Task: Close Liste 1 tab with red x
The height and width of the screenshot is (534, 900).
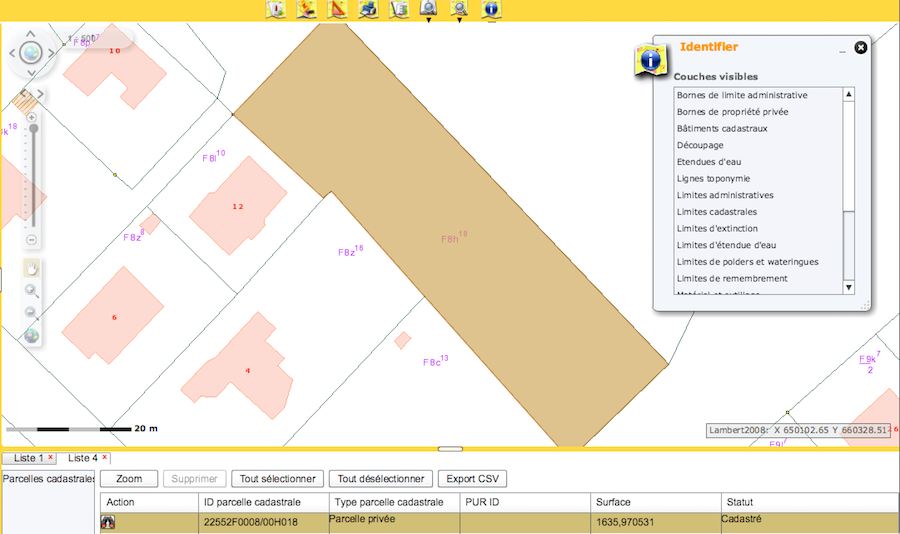Action: [x=51, y=457]
